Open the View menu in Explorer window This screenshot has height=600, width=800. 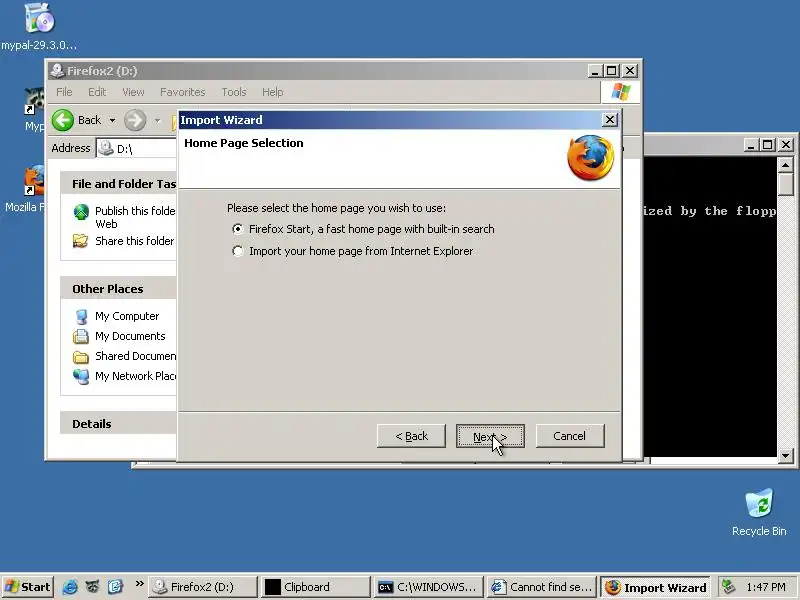click(x=133, y=92)
